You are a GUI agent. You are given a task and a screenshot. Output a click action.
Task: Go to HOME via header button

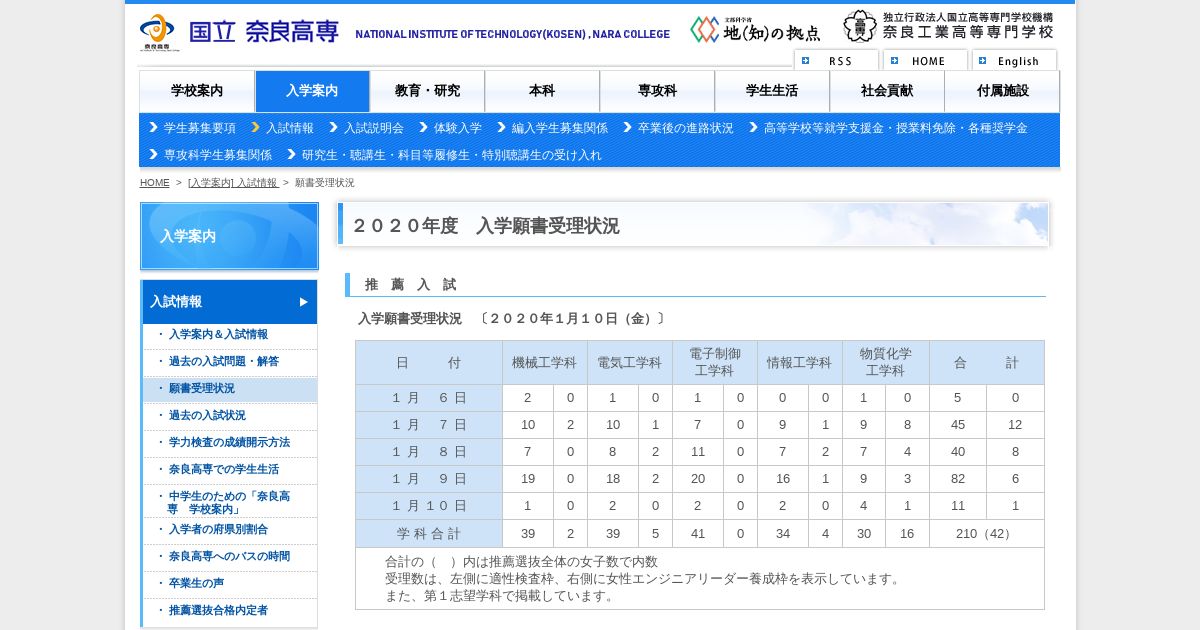coord(925,60)
